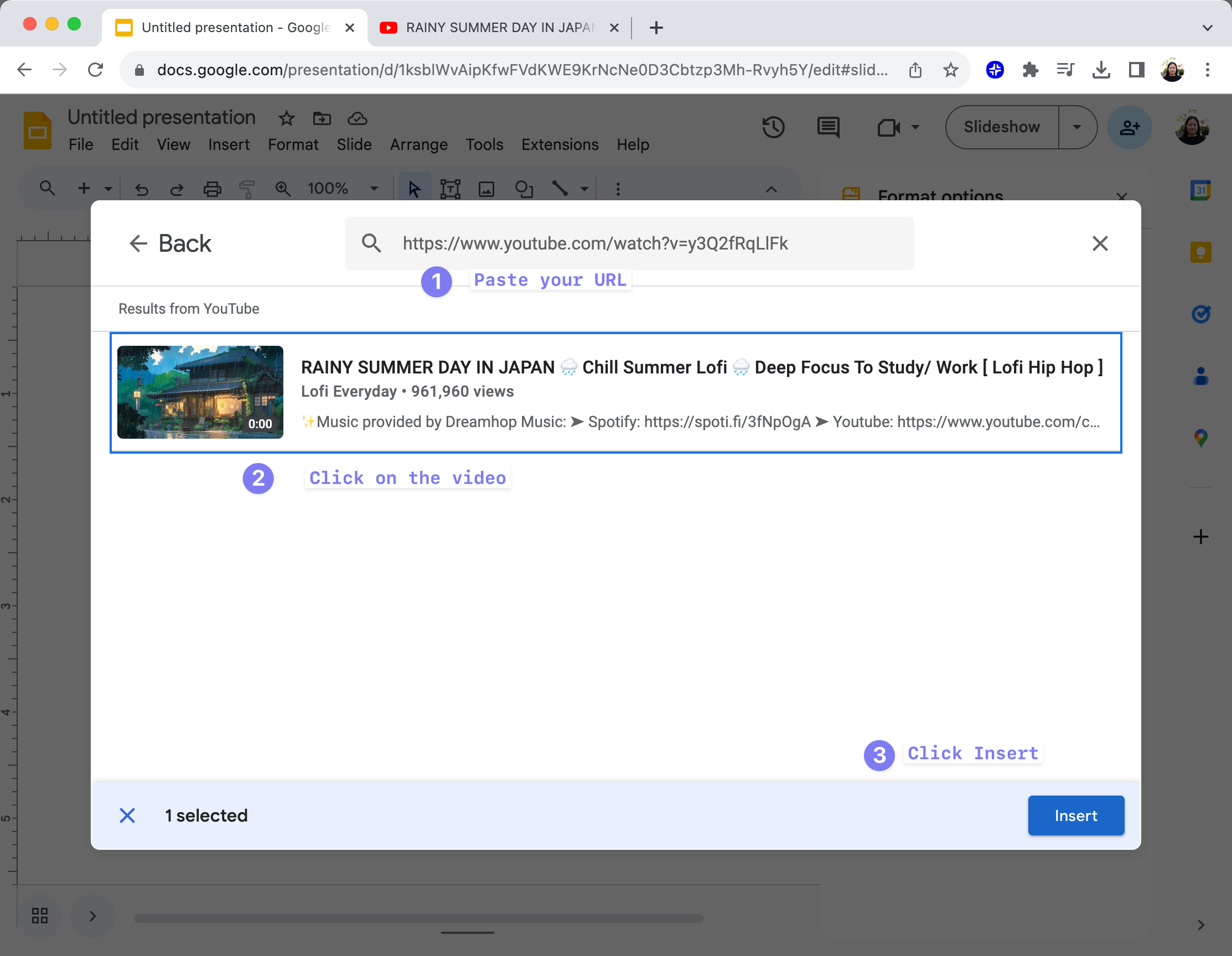The height and width of the screenshot is (956, 1232).
Task: Reload the page
Action: tap(95, 70)
